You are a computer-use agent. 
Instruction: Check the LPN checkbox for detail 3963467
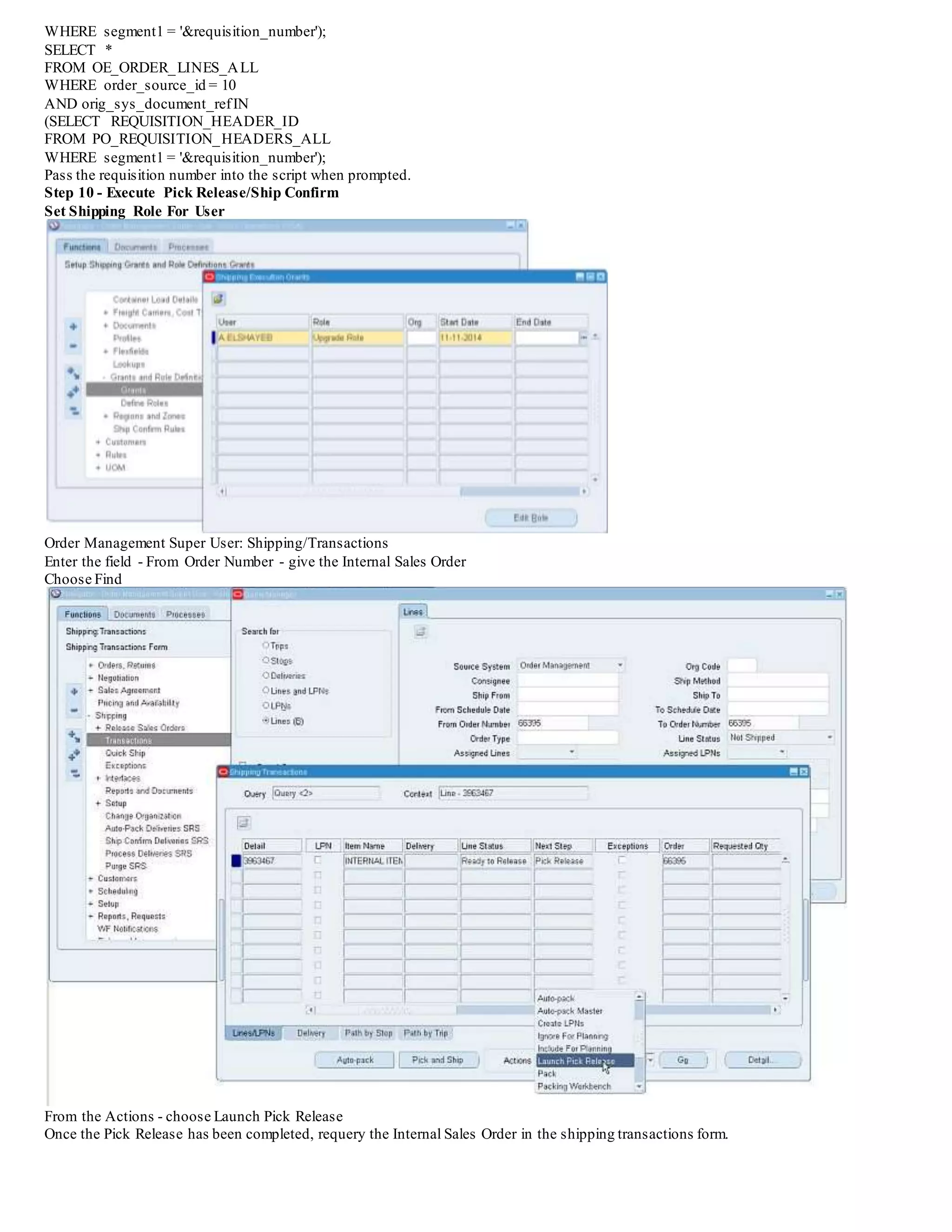(318, 860)
